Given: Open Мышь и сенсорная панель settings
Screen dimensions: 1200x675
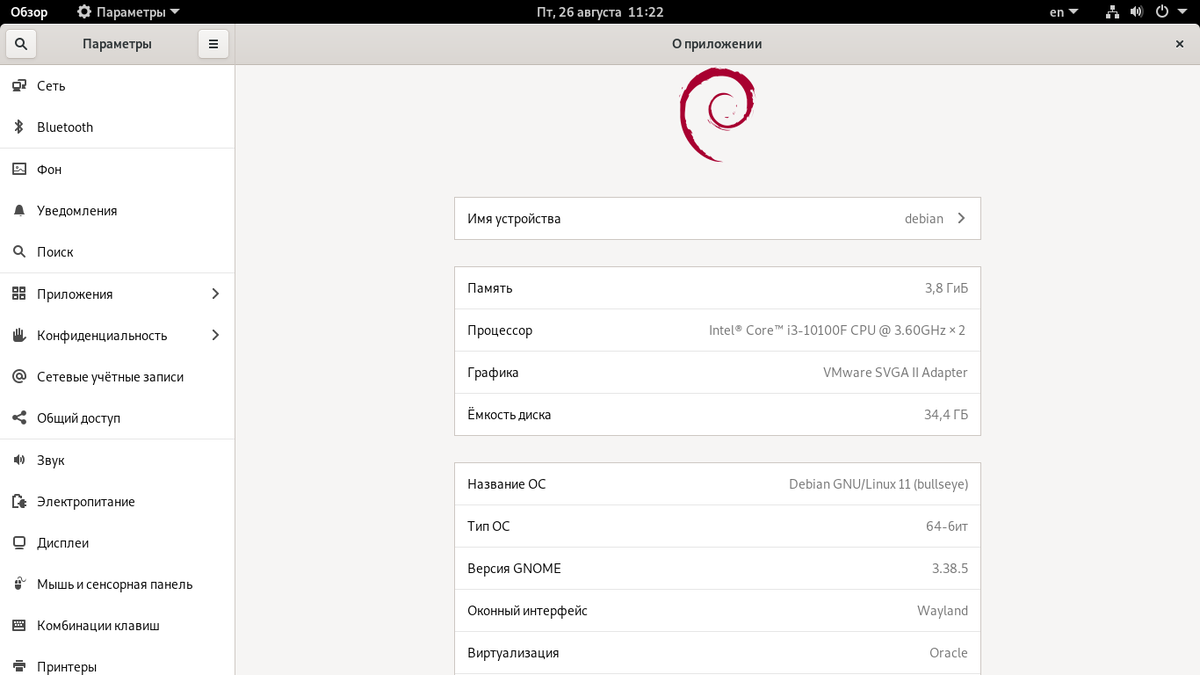Looking at the screenshot, I should coord(117,584).
